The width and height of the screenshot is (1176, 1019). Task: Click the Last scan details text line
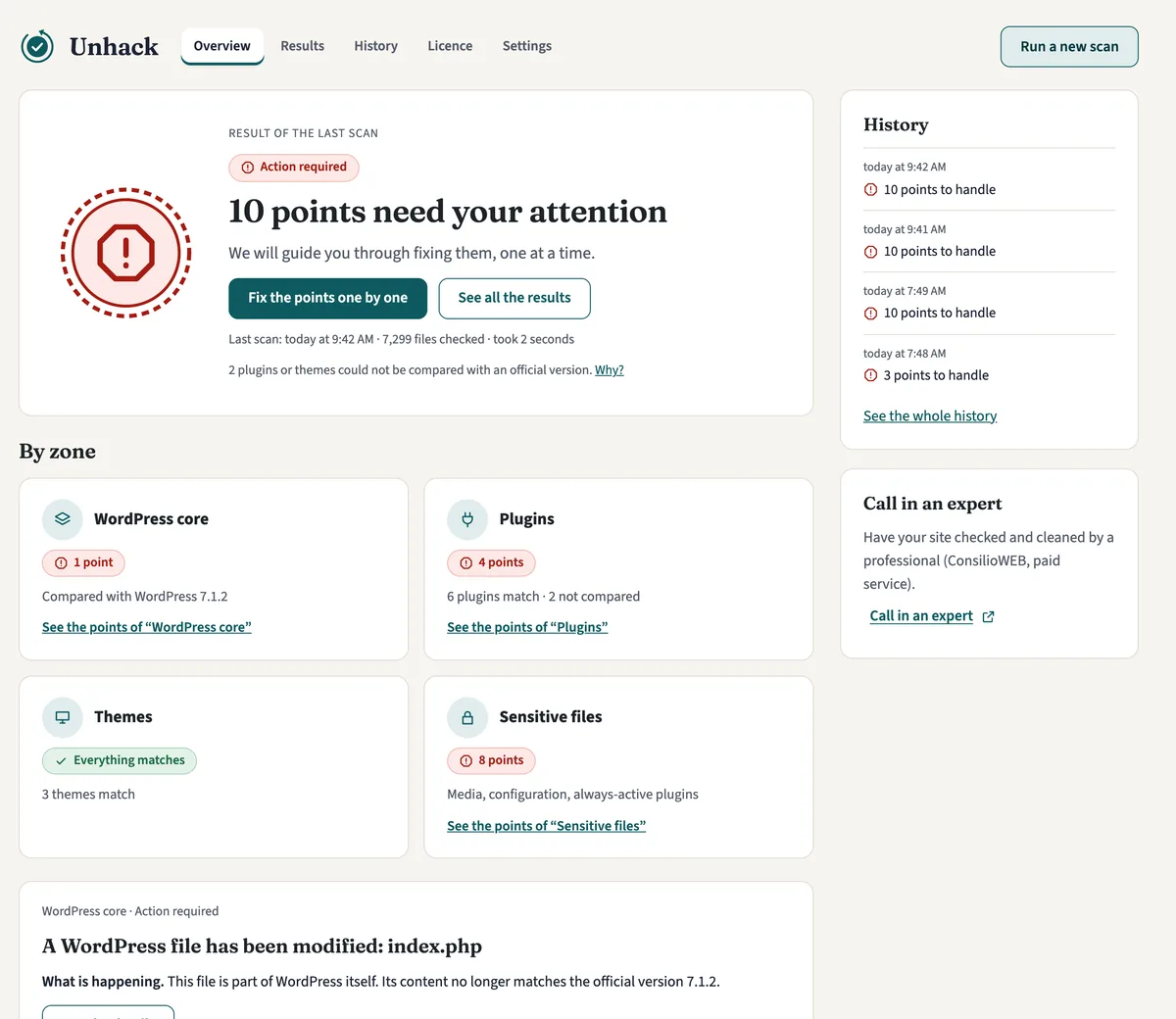pos(402,339)
